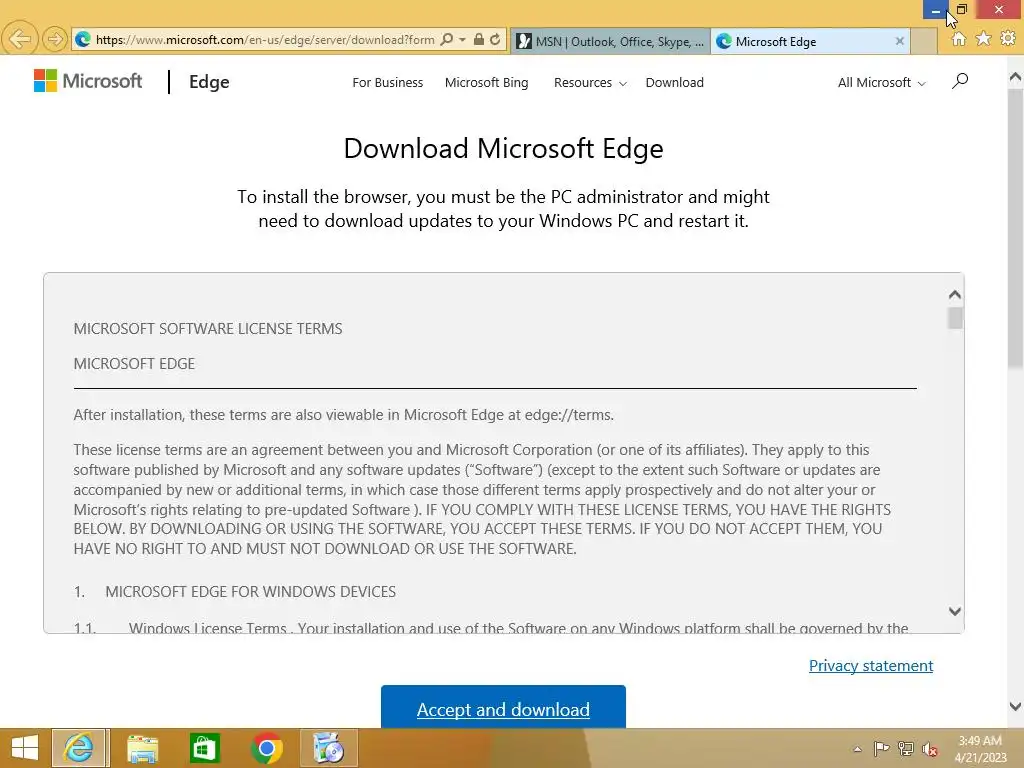The image size is (1024, 768).
Task: Click the muted volume tray icon
Action: [930, 749]
